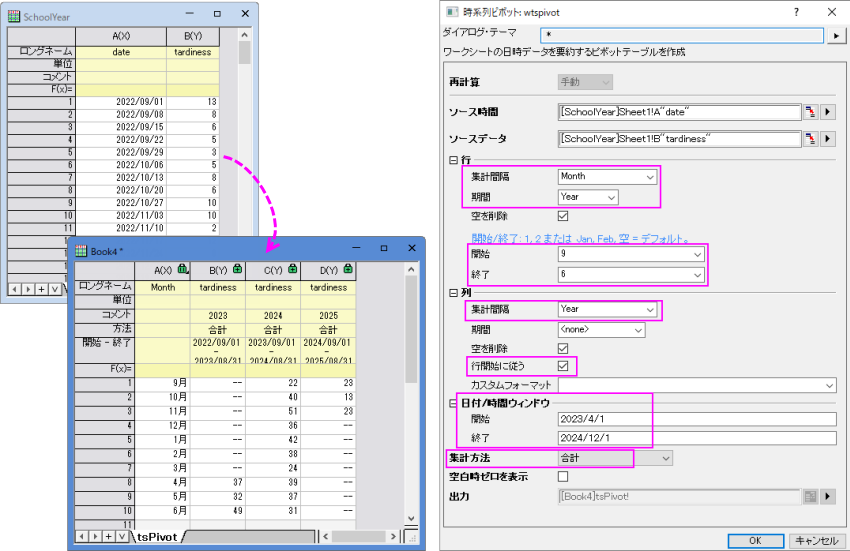This screenshot has height=551, width=850.
Task: Toggle 空を削除 checkbox under 列 section
Action: point(563,348)
